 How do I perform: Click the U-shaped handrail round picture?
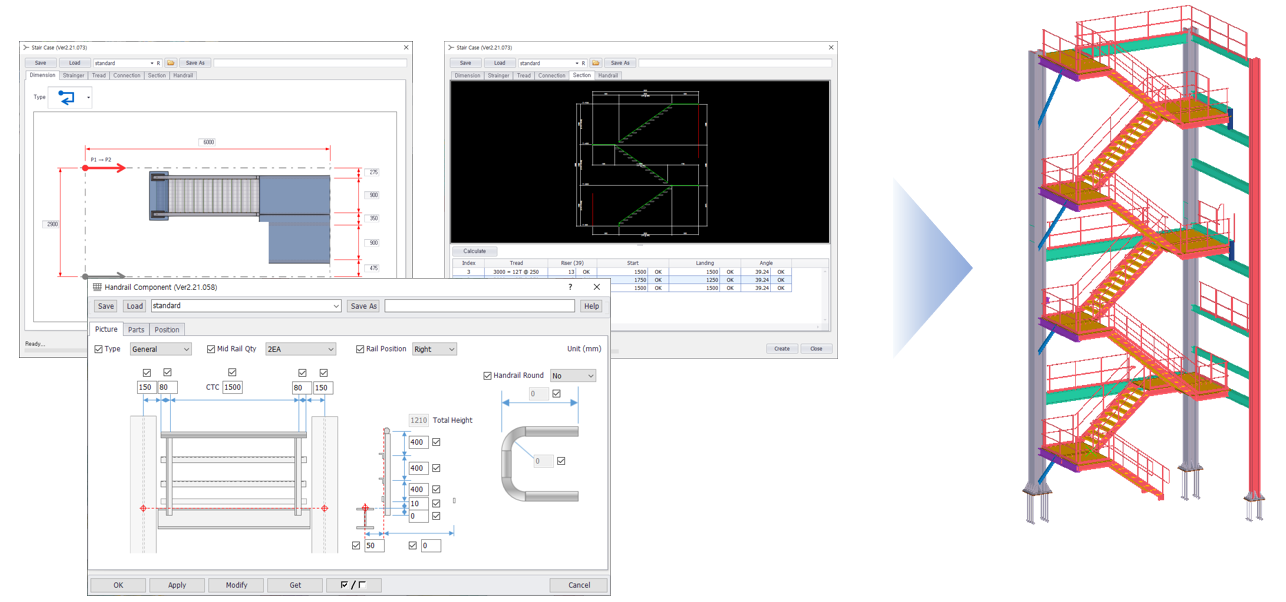[x=540, y=463]
